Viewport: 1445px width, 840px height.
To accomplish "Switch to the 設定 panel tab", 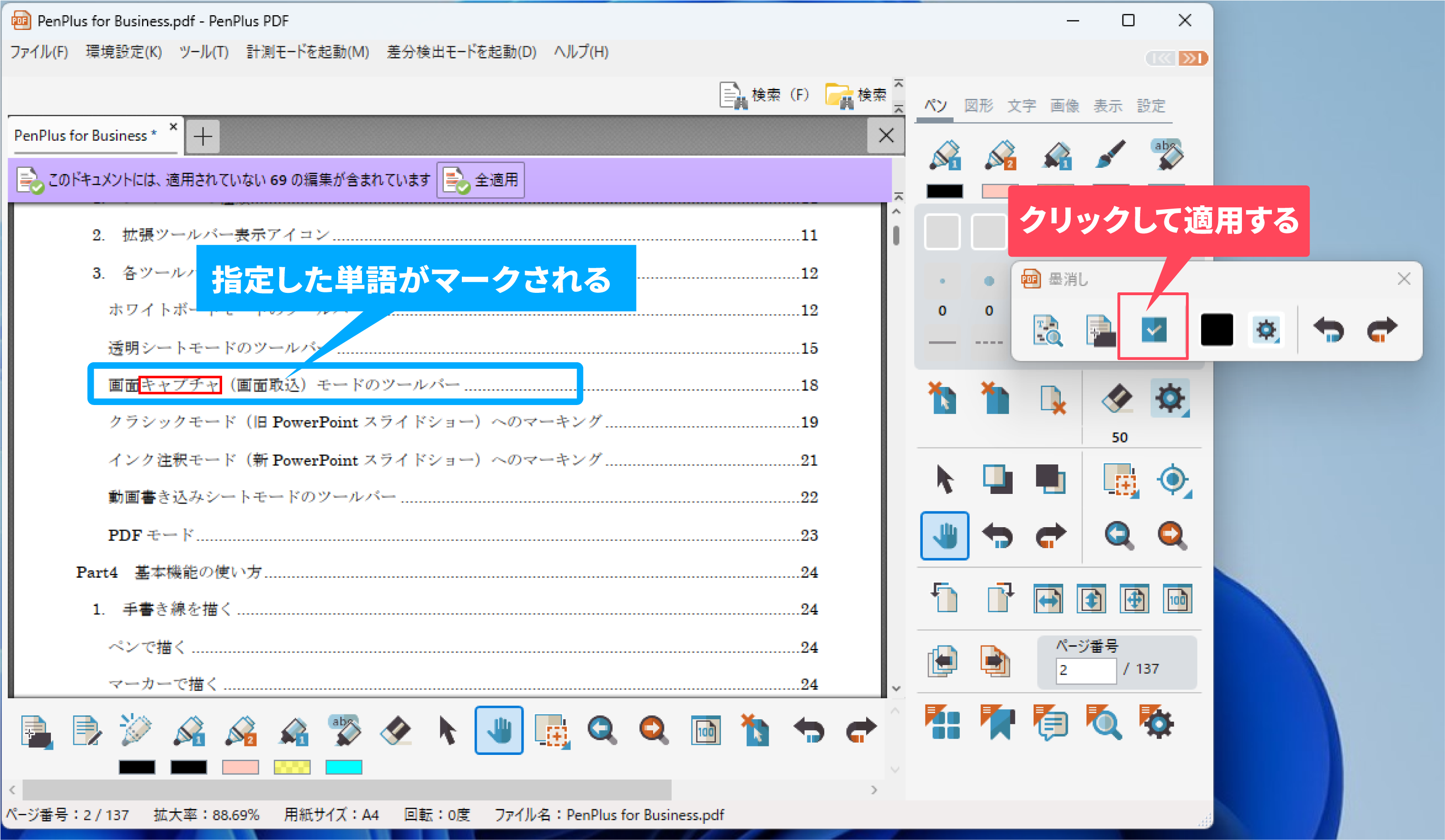I will tap(1152, 106).
